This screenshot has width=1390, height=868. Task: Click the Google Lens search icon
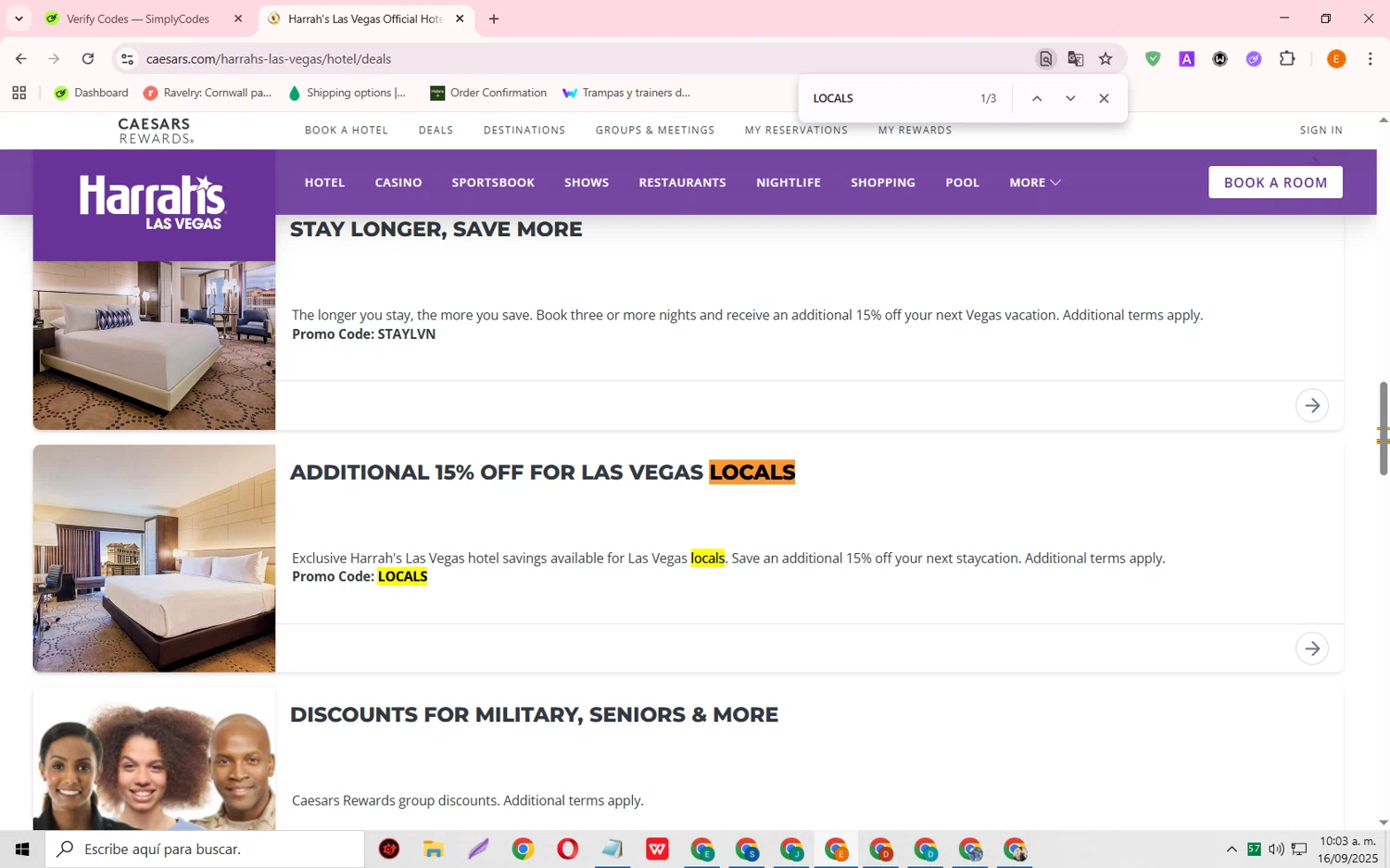point(1045,58)
